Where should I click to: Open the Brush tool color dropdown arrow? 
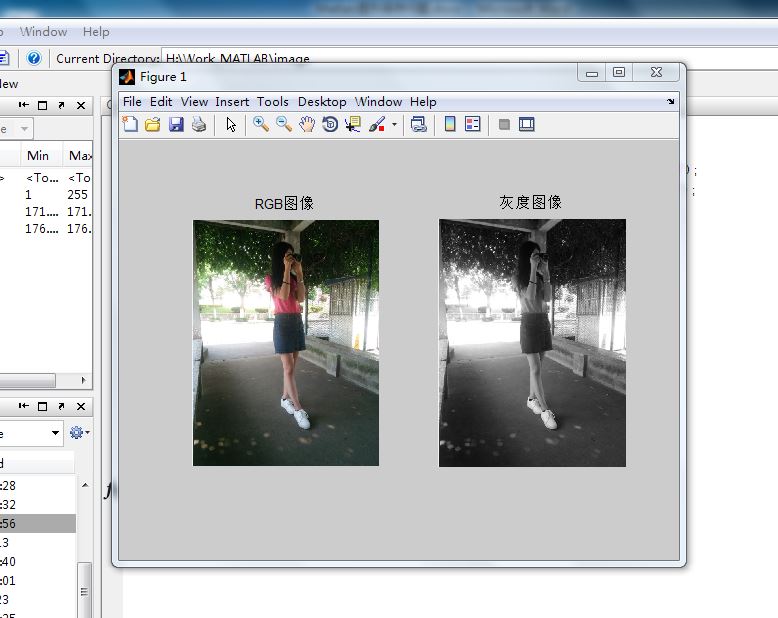point(394,125)
